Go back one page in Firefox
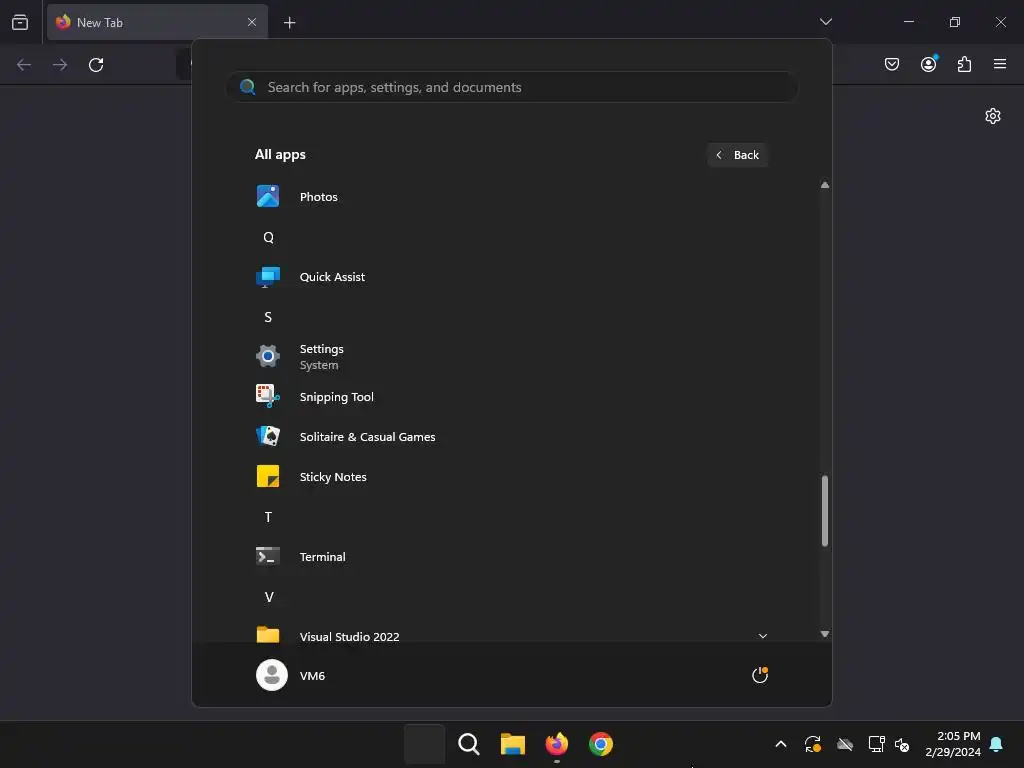Viewport: 1024px width, 768px height. coord(24,65)
